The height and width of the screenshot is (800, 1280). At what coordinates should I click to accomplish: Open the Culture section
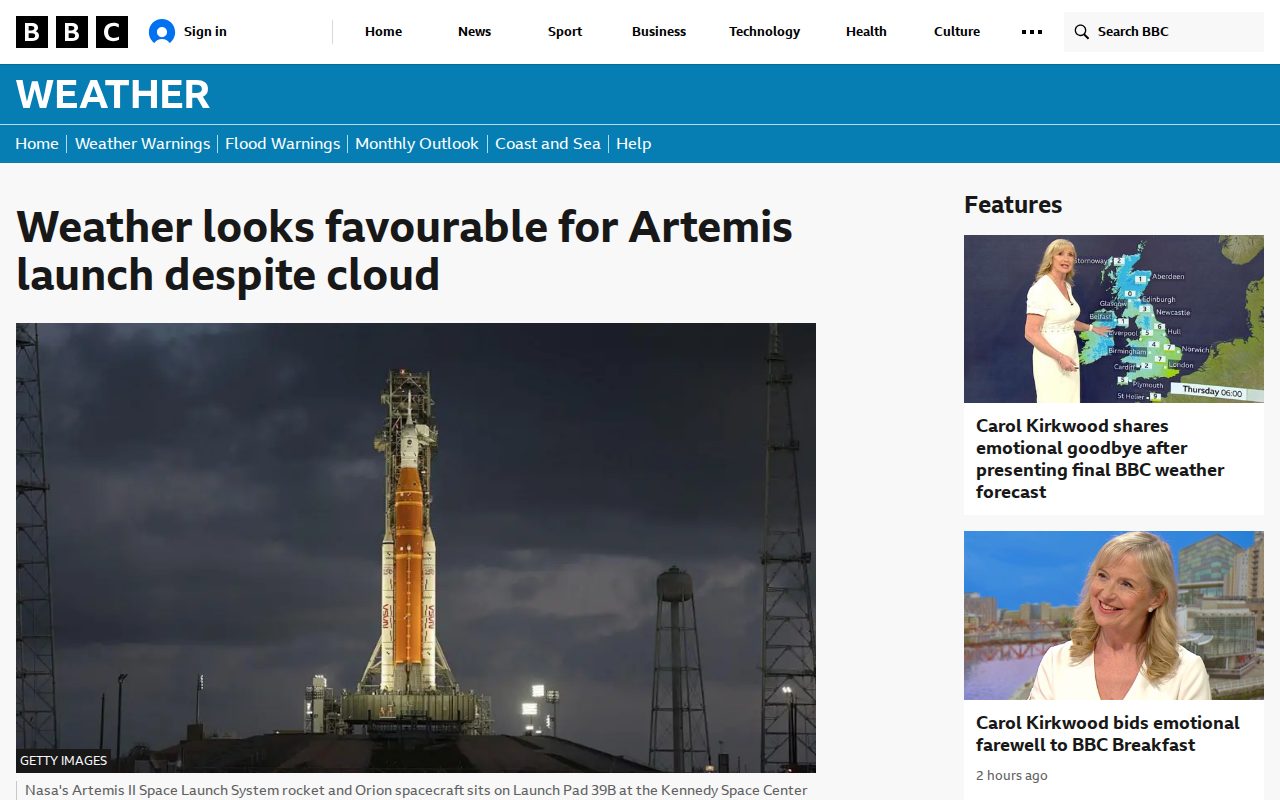957,32
